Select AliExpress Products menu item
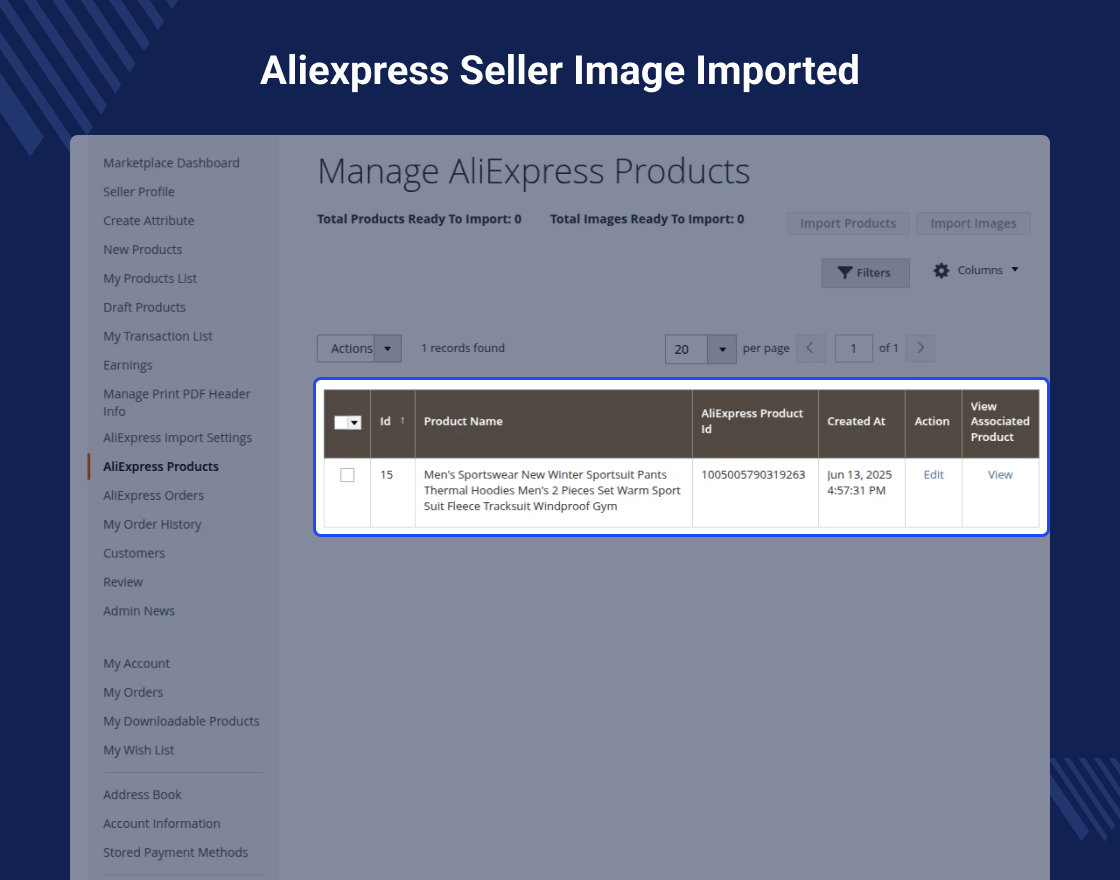Screen dimensions: 1120x880 (x=161, y=466)
